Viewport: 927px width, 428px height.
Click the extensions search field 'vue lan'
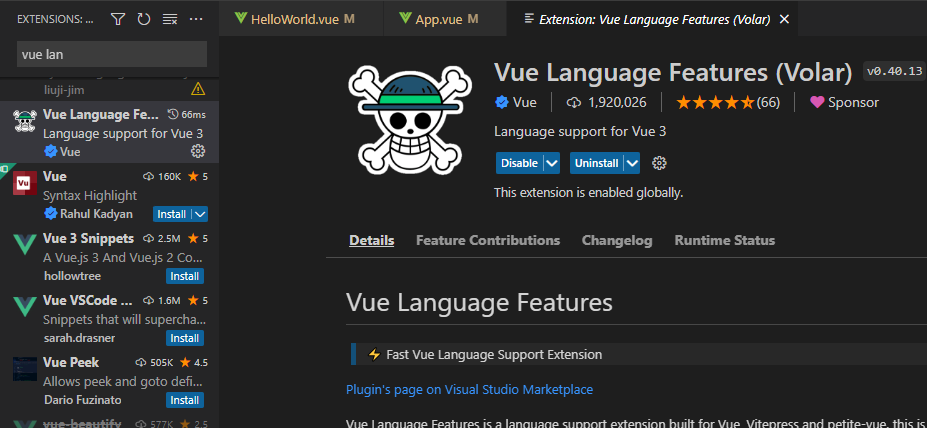112,54
